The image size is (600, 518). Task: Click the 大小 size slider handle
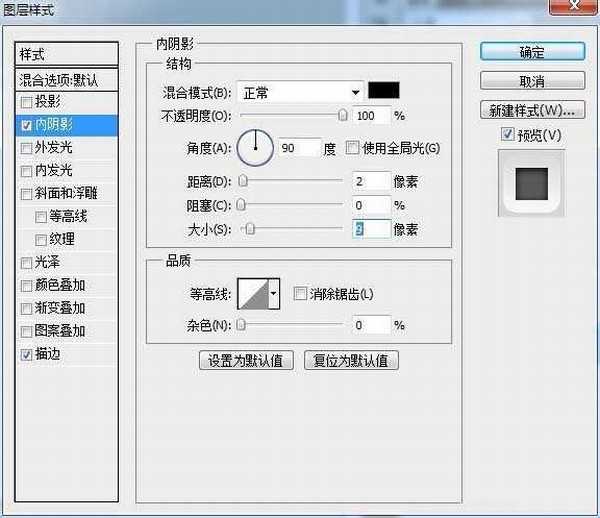coord(250,229)
